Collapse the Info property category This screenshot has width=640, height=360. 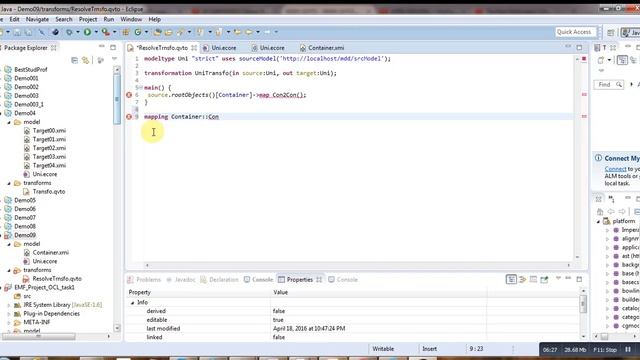pos(132,303)
